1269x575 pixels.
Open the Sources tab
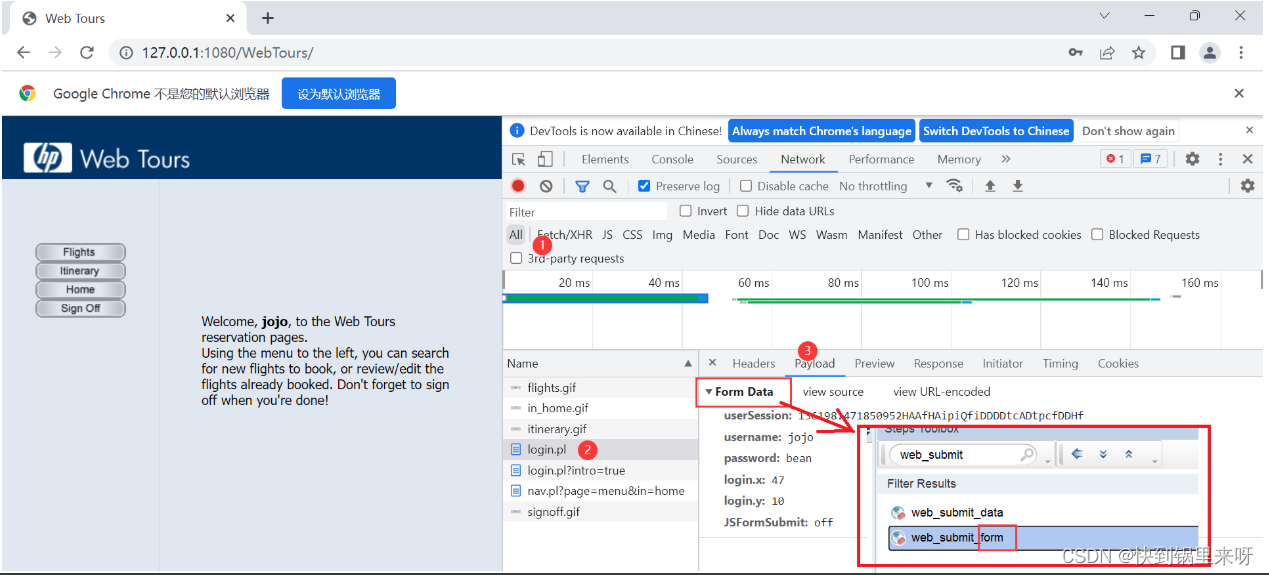coord(737,159)
